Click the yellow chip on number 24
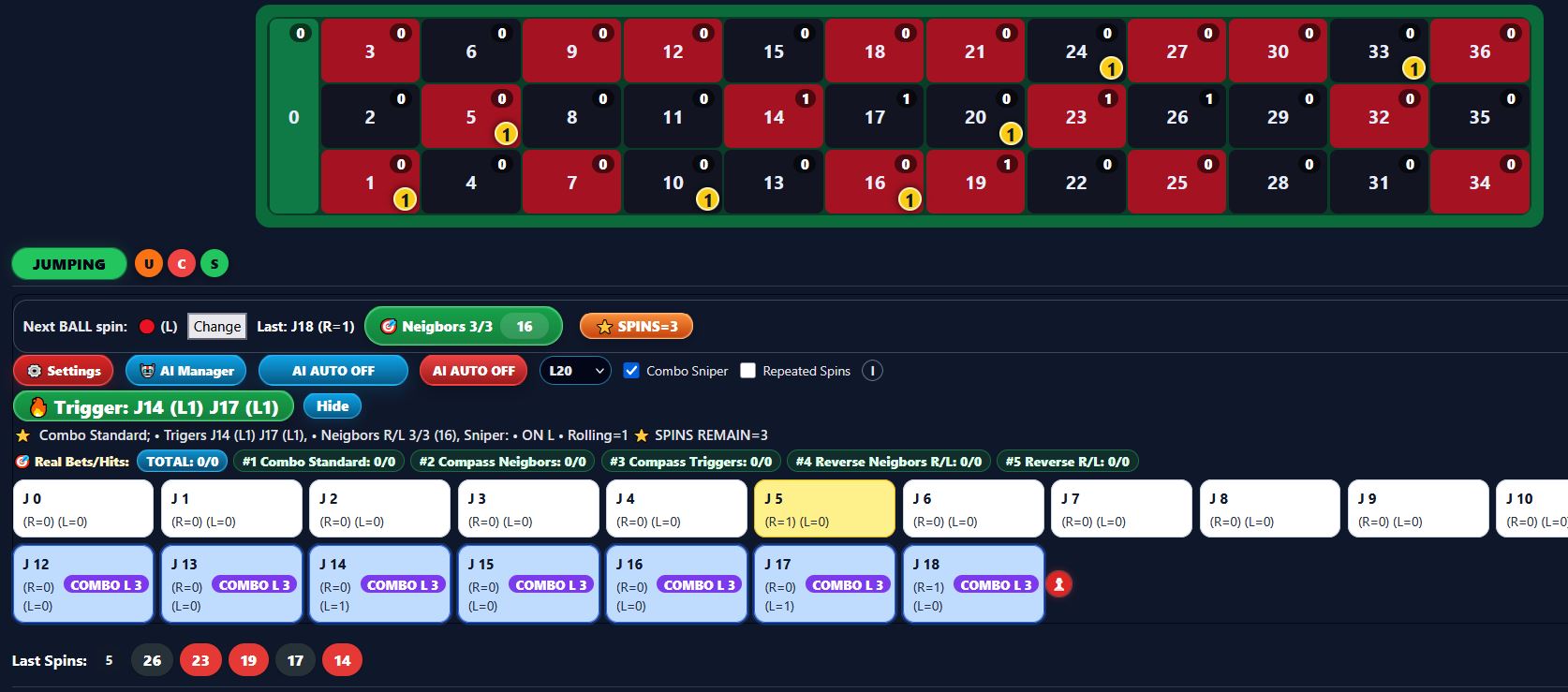 (1111, 68)
